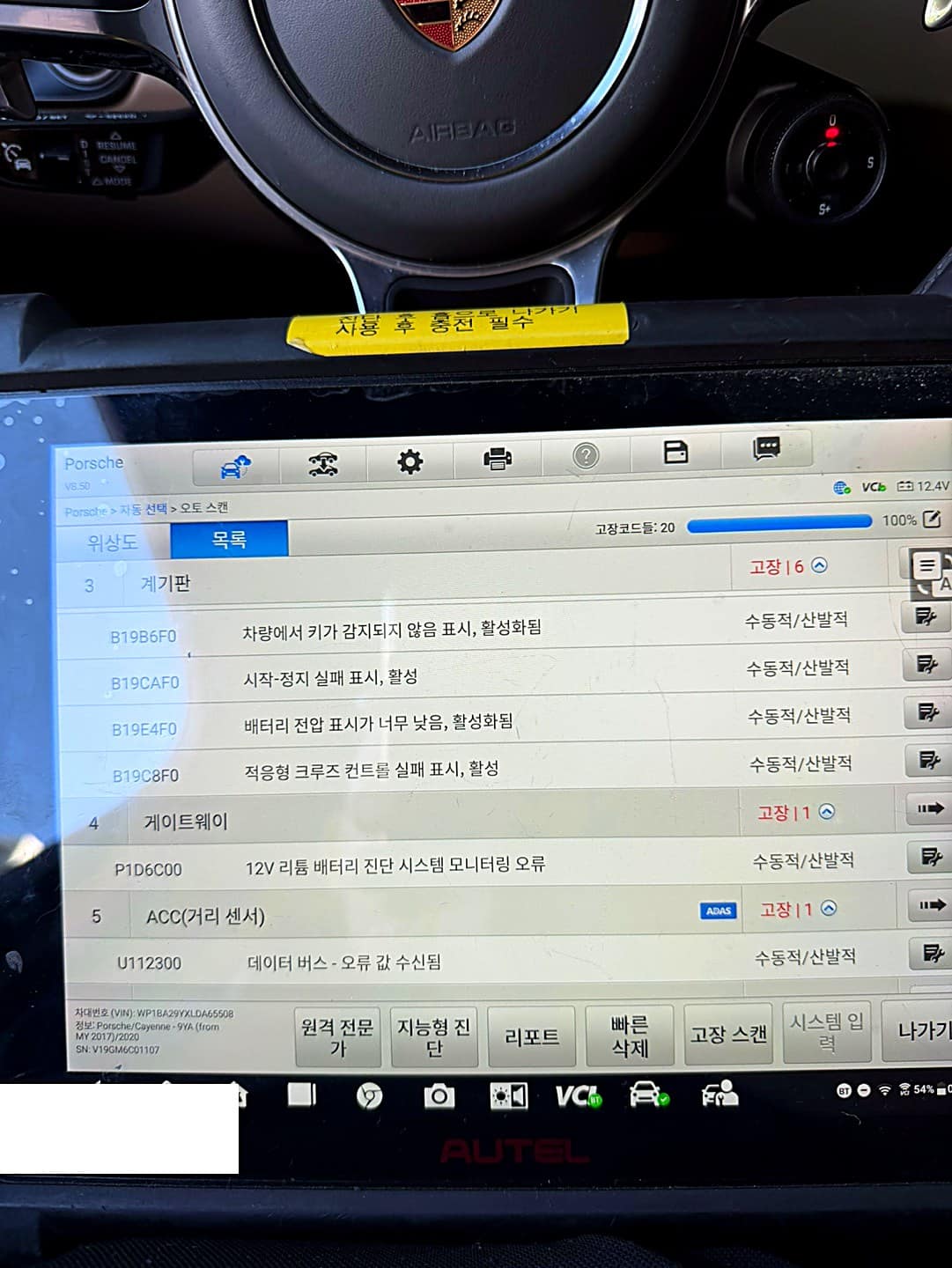This screenshot has height=1268, width=952.
Task: Tap the globe network status icon
Action: click(x=842, y=488)
